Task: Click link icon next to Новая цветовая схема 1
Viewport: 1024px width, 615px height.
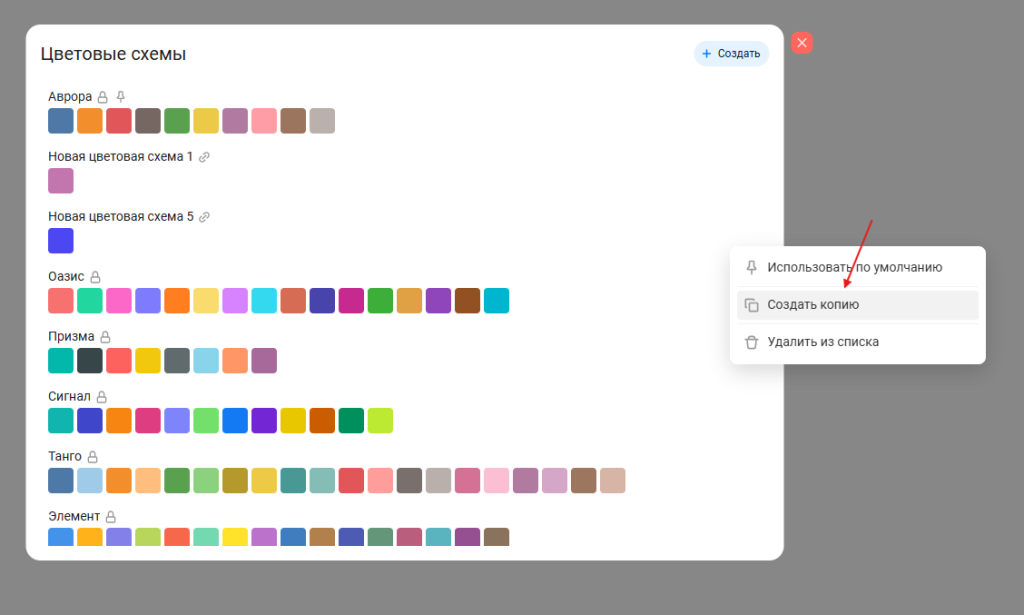Action: tap(204, 157)
